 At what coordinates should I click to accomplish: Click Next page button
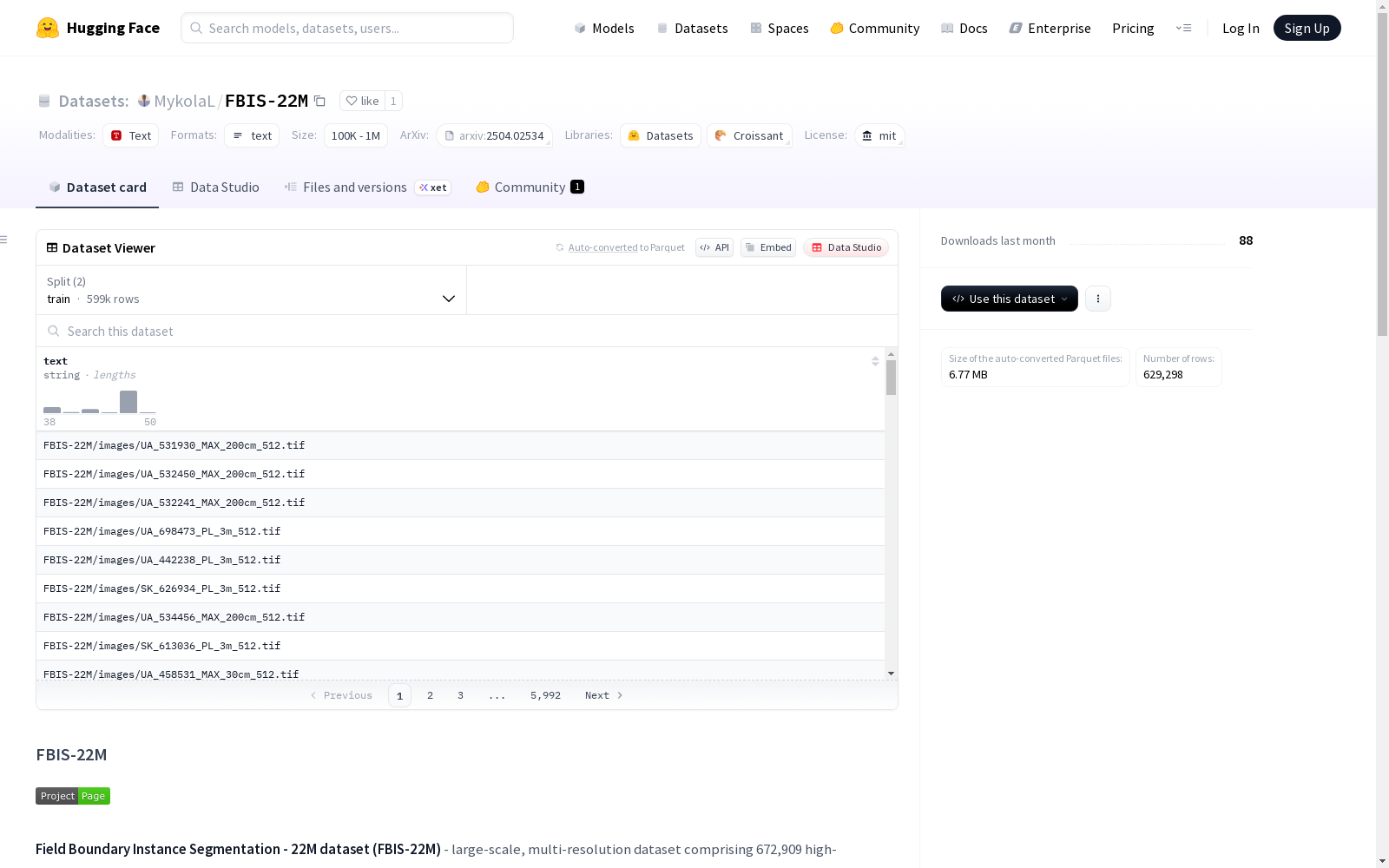pyautogui.click(x=604, y=695)
